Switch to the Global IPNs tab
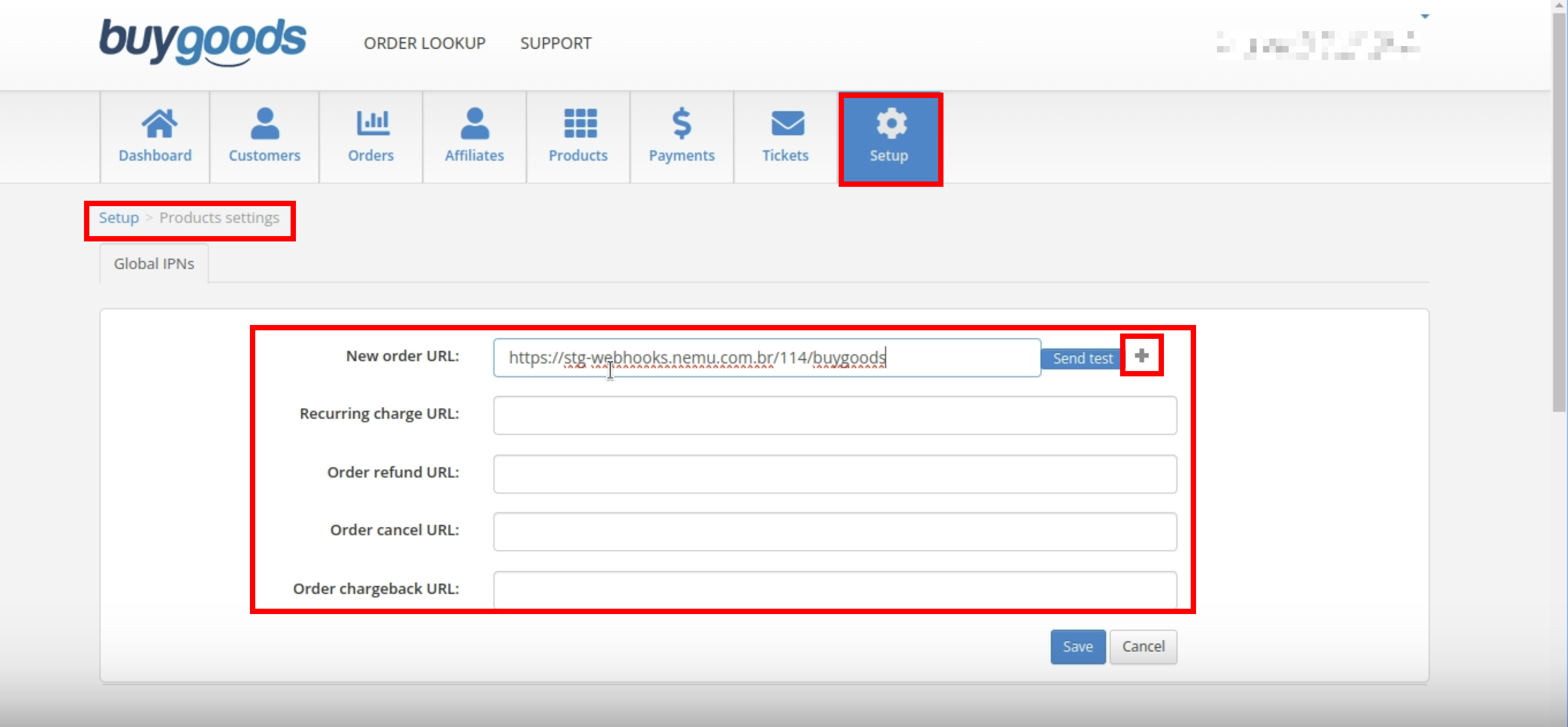This screenshot has width=1568, height=727. click(x=154, y=264)
